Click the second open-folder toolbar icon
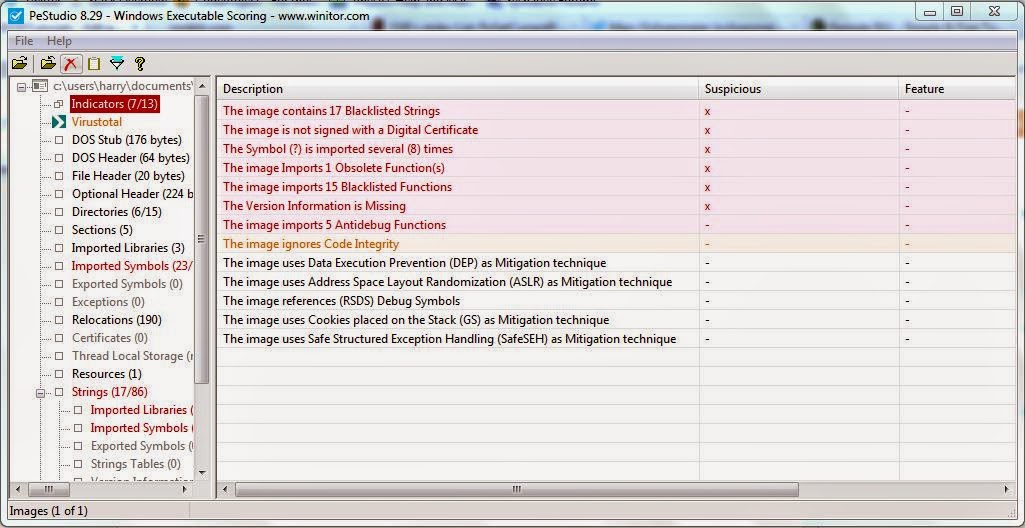 tap(48, 63)
